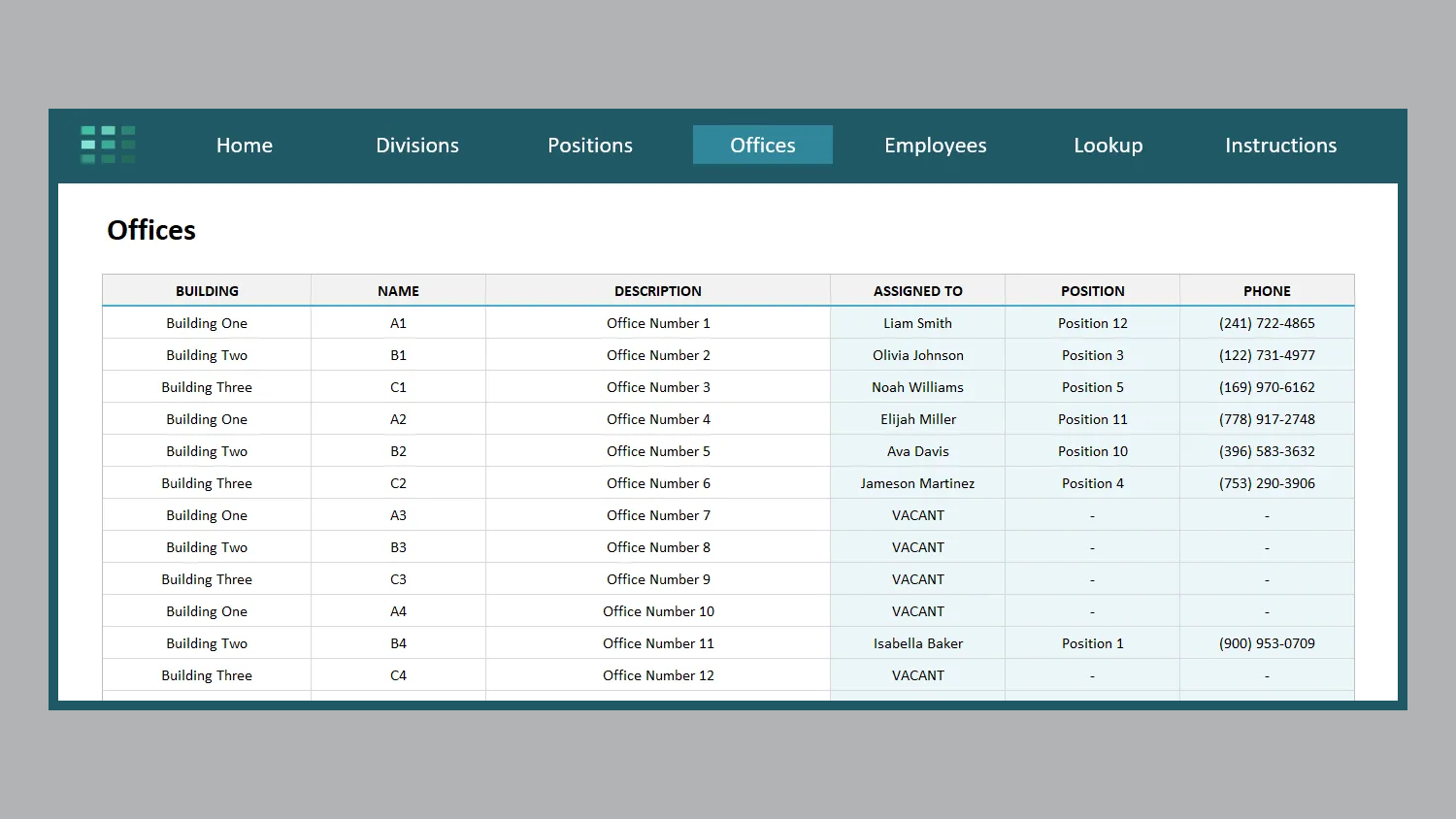This screenshot has width=1456, height=819.
Task: Click the office name cell A1
Action: coord(398,323)
